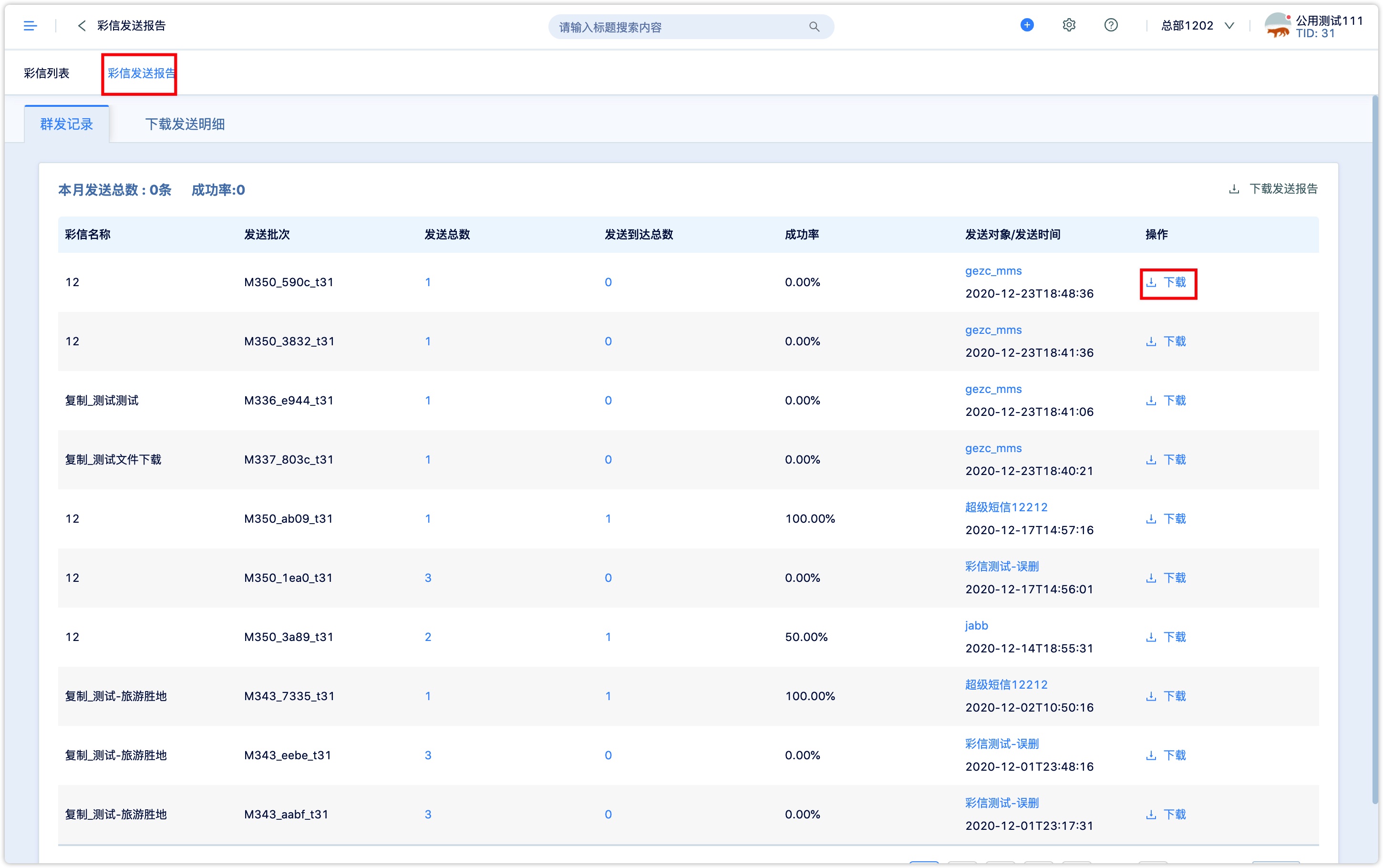Click send total 1 for M350_590c_t31

(428, 282)
